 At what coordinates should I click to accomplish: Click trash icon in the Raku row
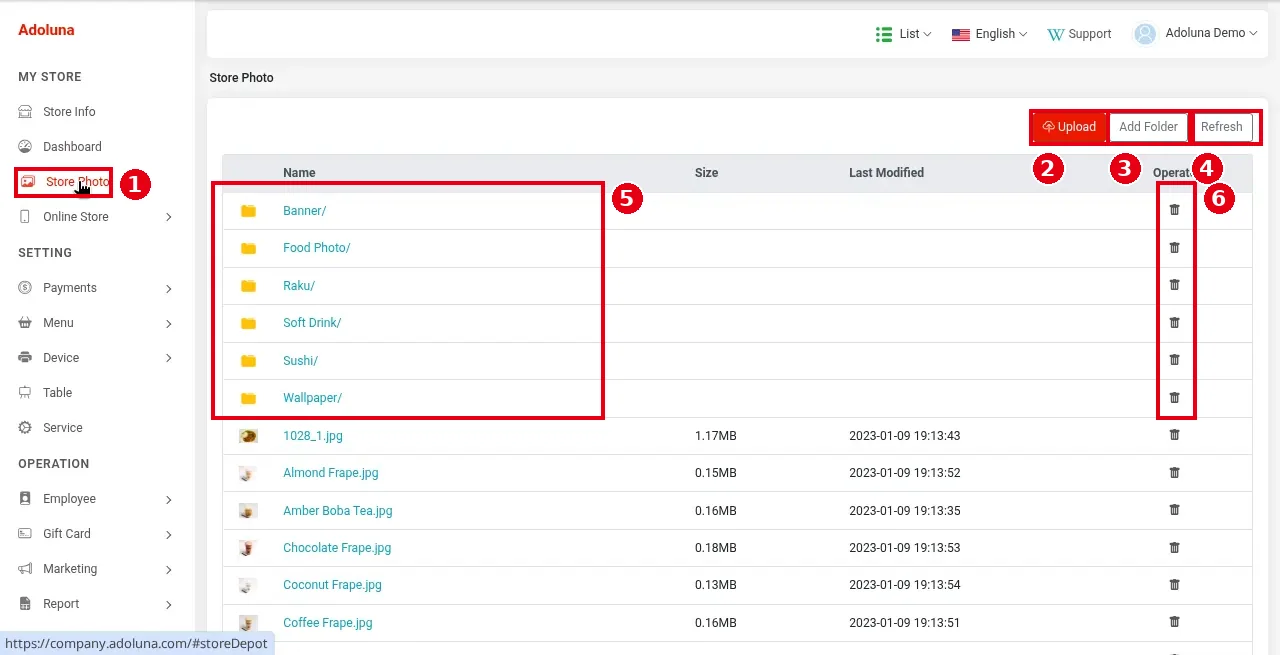[1175, 285]
